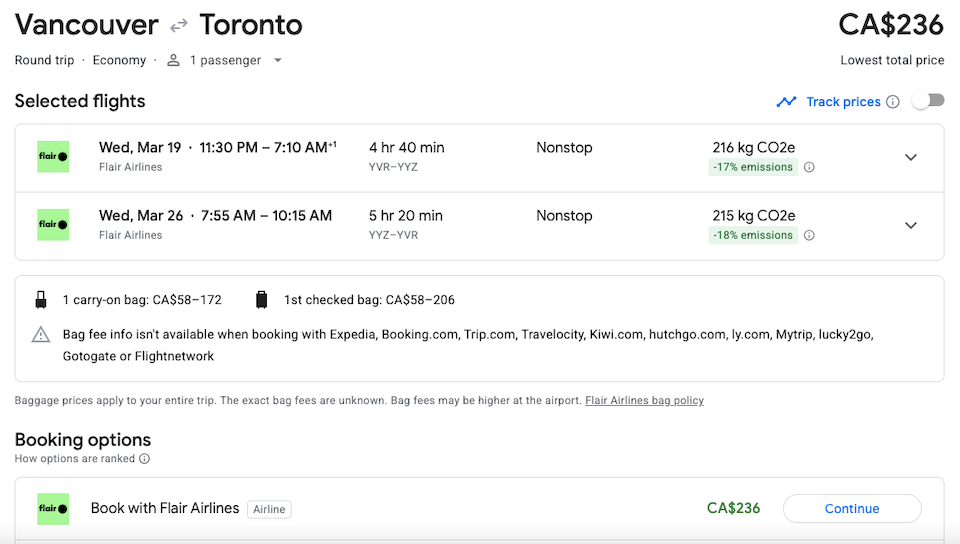Click the Track prices info icon
The image size is (960, 544).
[x=893, y=102]
